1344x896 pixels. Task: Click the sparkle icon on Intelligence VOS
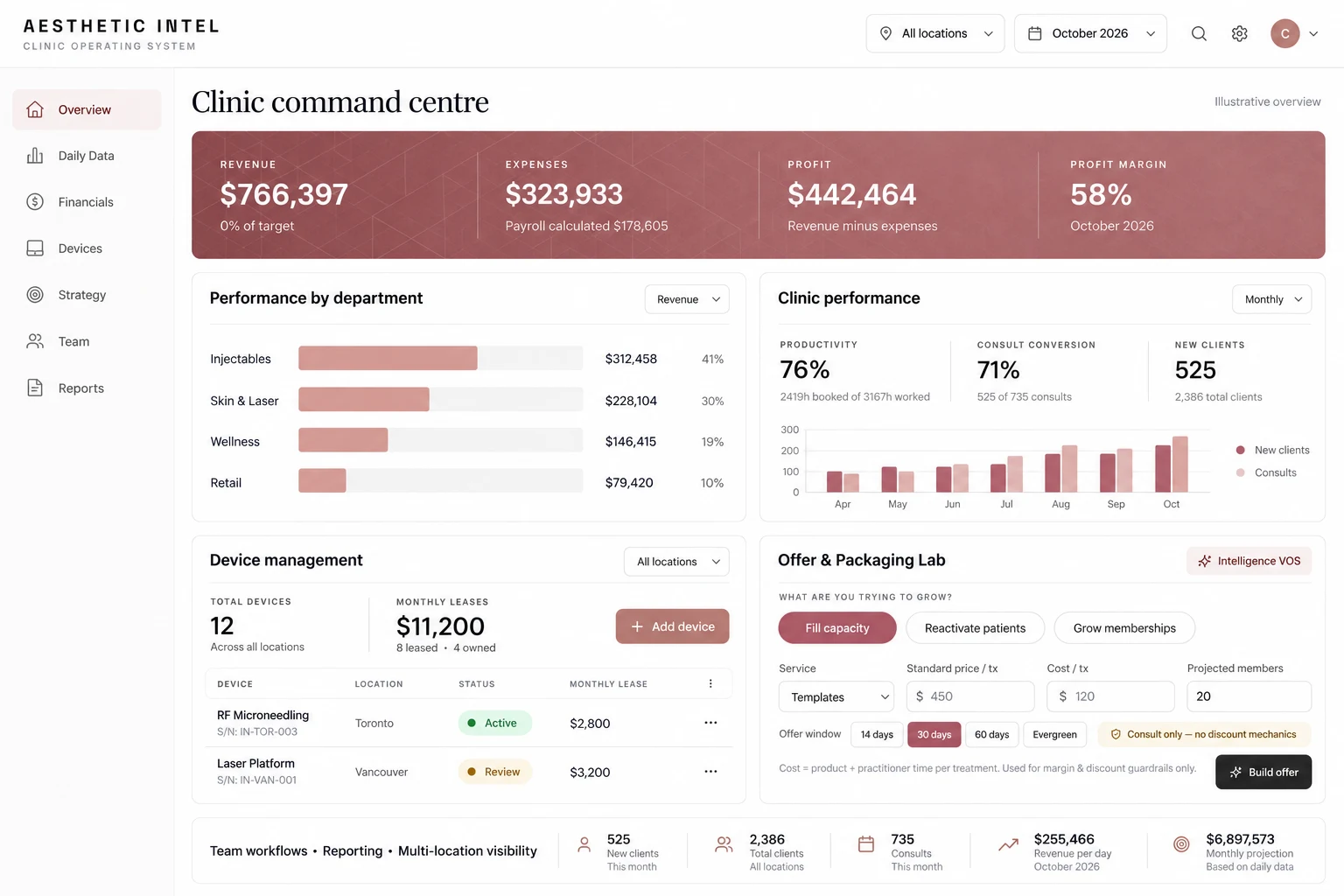point(1205,561)
